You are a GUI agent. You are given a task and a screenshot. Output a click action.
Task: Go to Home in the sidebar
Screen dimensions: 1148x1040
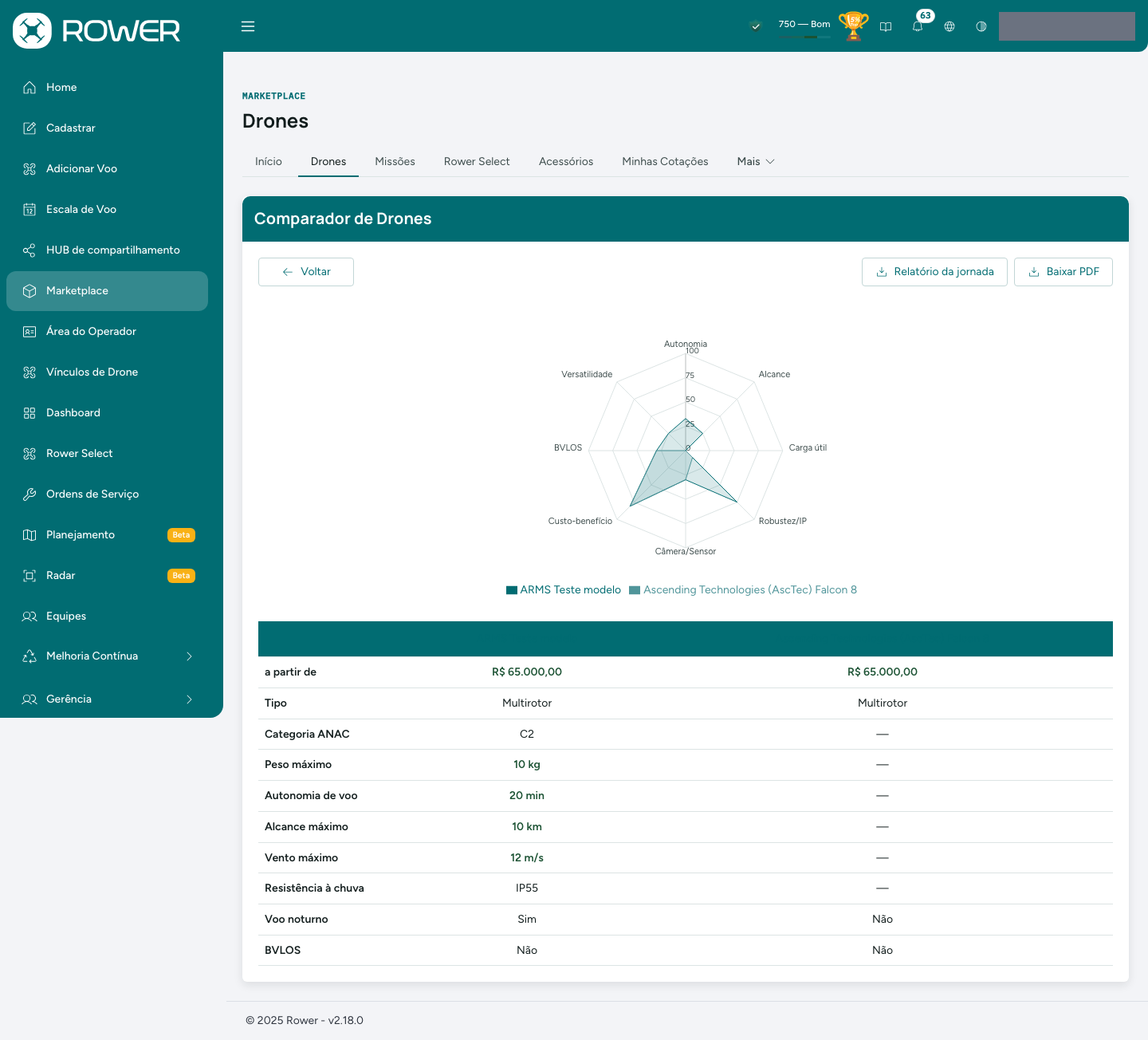pos(107,88)
